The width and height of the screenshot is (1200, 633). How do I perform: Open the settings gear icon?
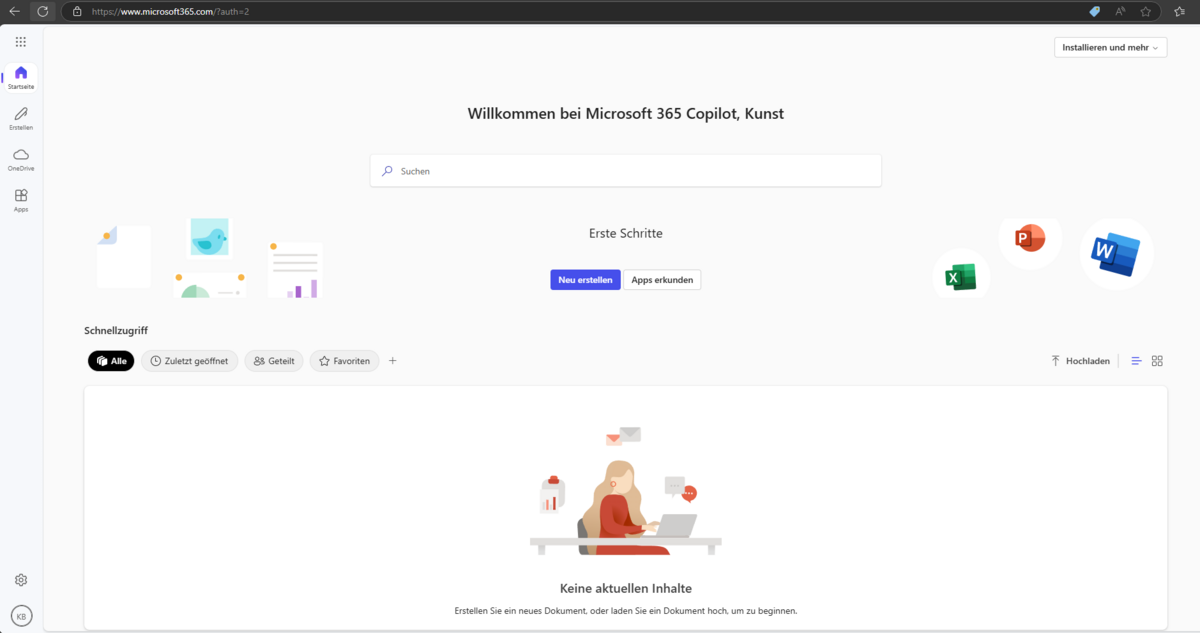click(x=21, y=580)
